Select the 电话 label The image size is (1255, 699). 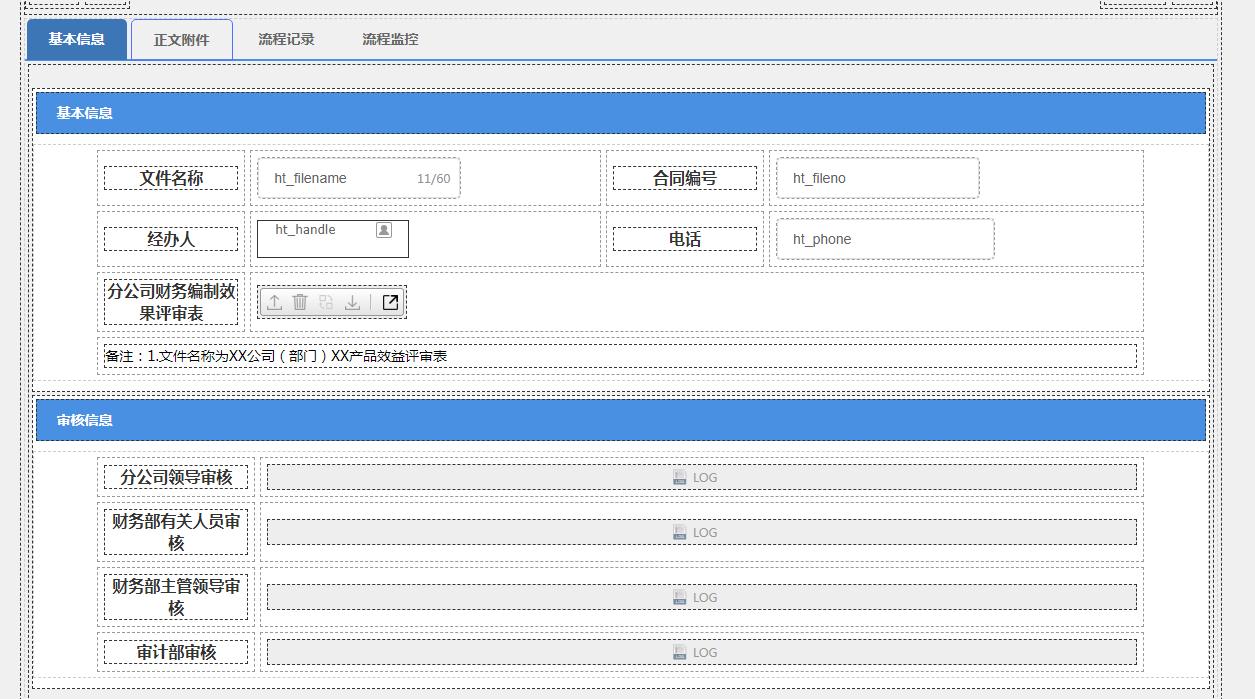(x=685, y=239)
